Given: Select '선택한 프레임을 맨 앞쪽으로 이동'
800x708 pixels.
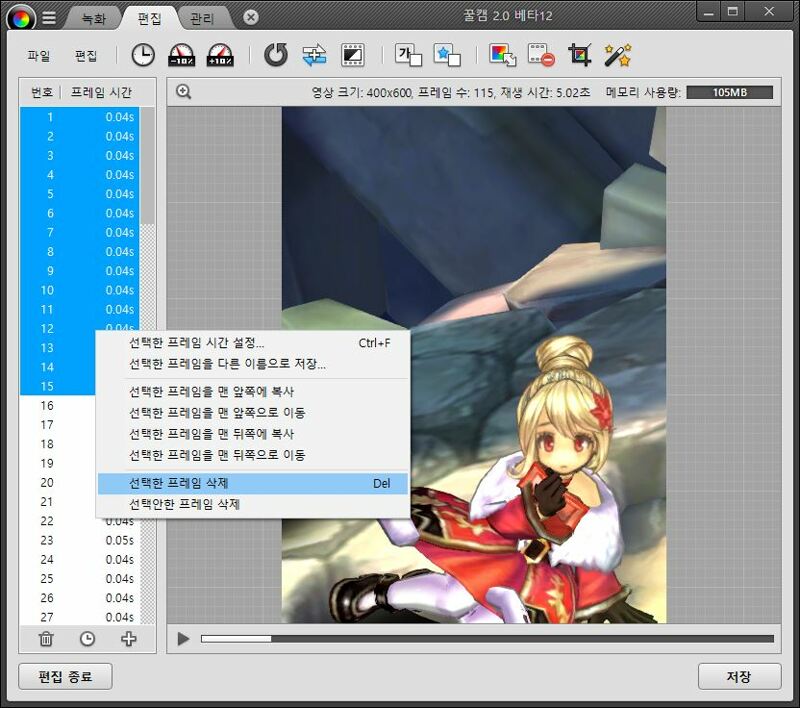Looking at the screenshot, I should tap(253, 413).
